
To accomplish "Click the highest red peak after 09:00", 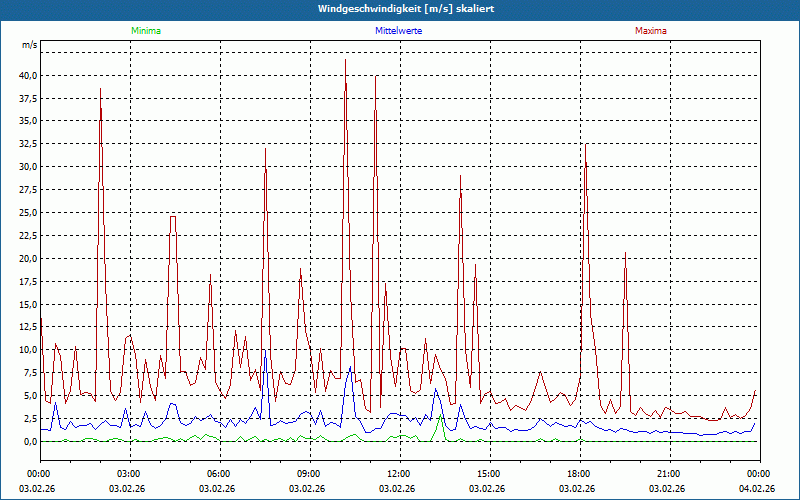I will click(345, 62).
